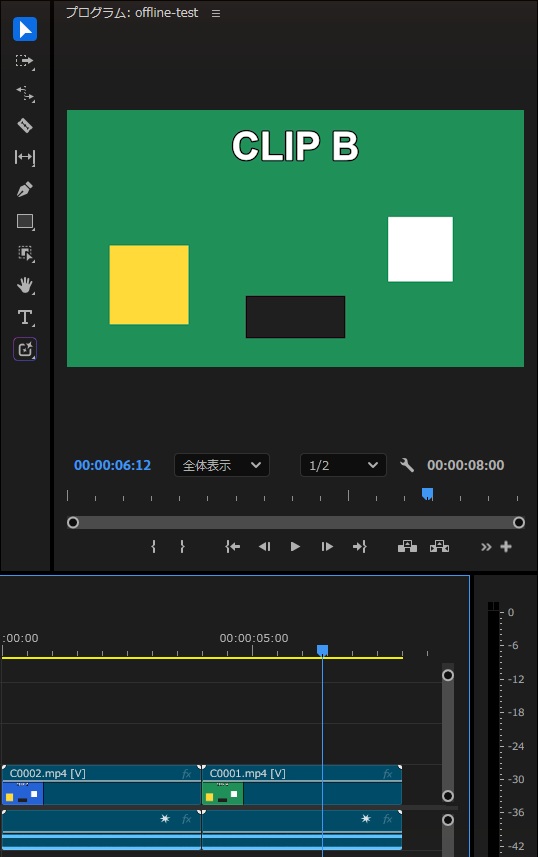Click the black rectangle in program preview
Screen dimensions: 538x857
(x=295, y=317)
